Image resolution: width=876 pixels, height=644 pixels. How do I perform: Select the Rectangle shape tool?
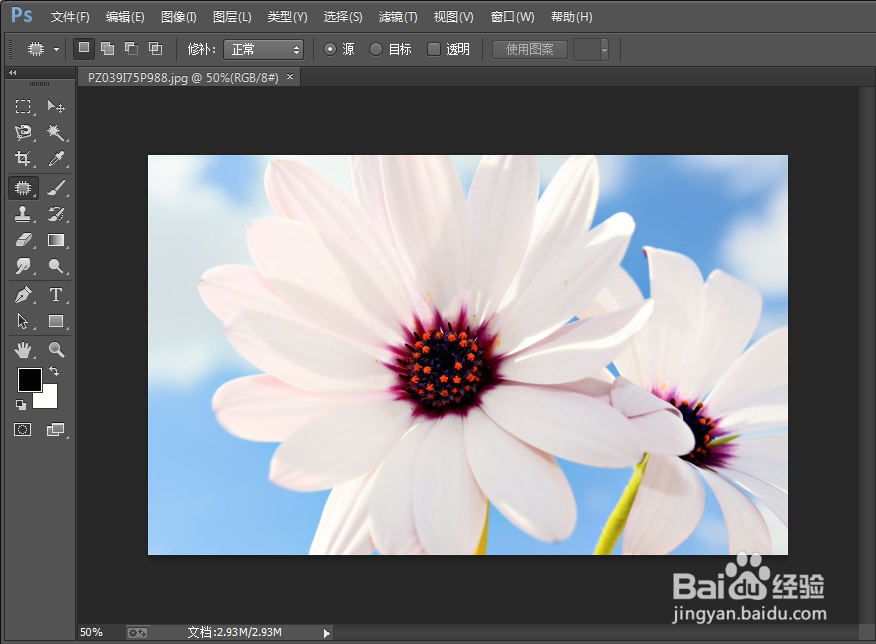click(56, 321)
